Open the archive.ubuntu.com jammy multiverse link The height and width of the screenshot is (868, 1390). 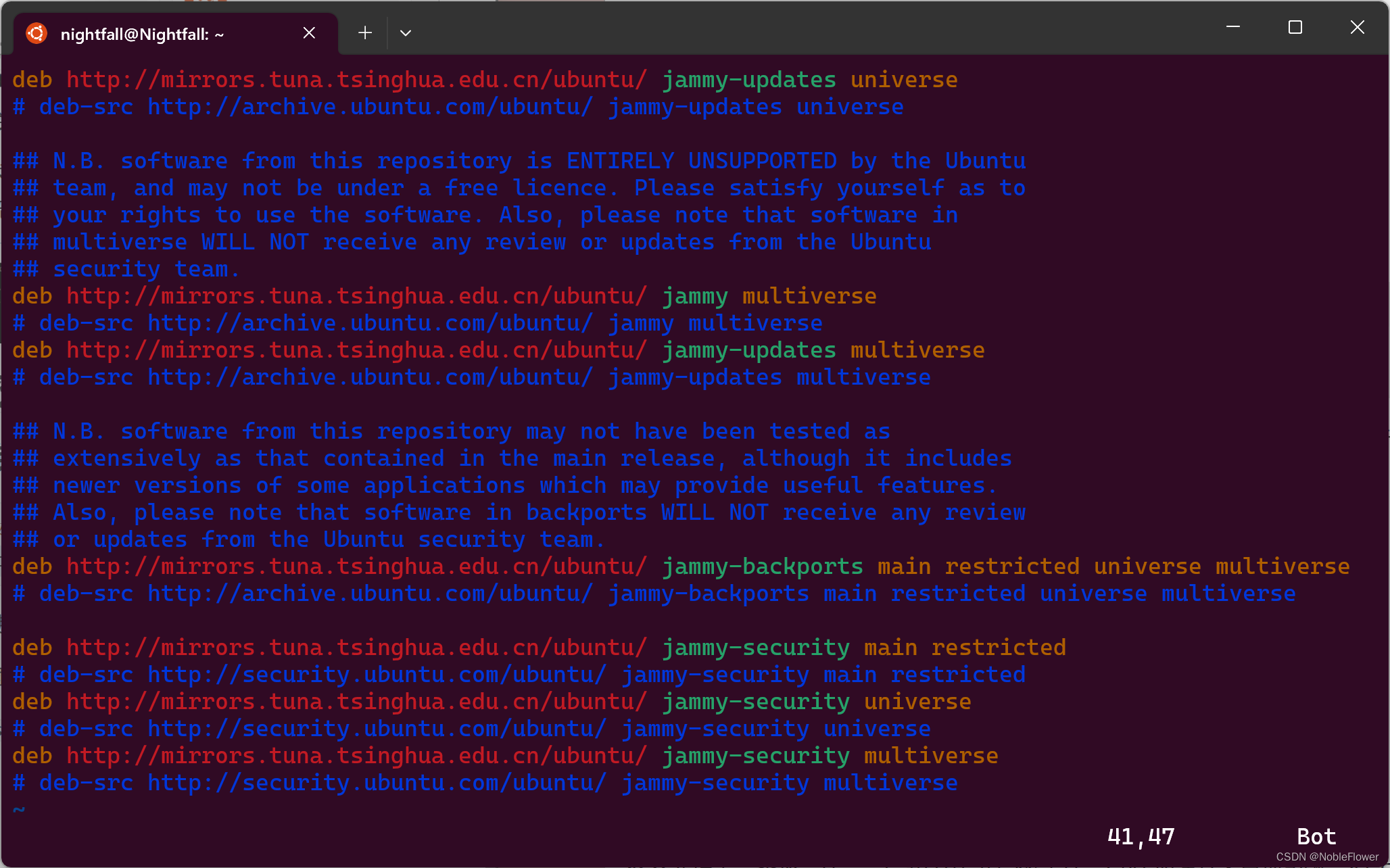click(368, 322)
